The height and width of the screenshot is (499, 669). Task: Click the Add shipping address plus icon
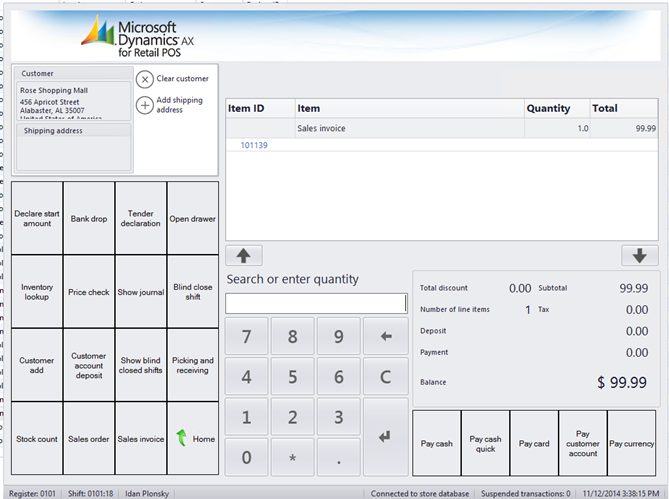click(145, 105)
